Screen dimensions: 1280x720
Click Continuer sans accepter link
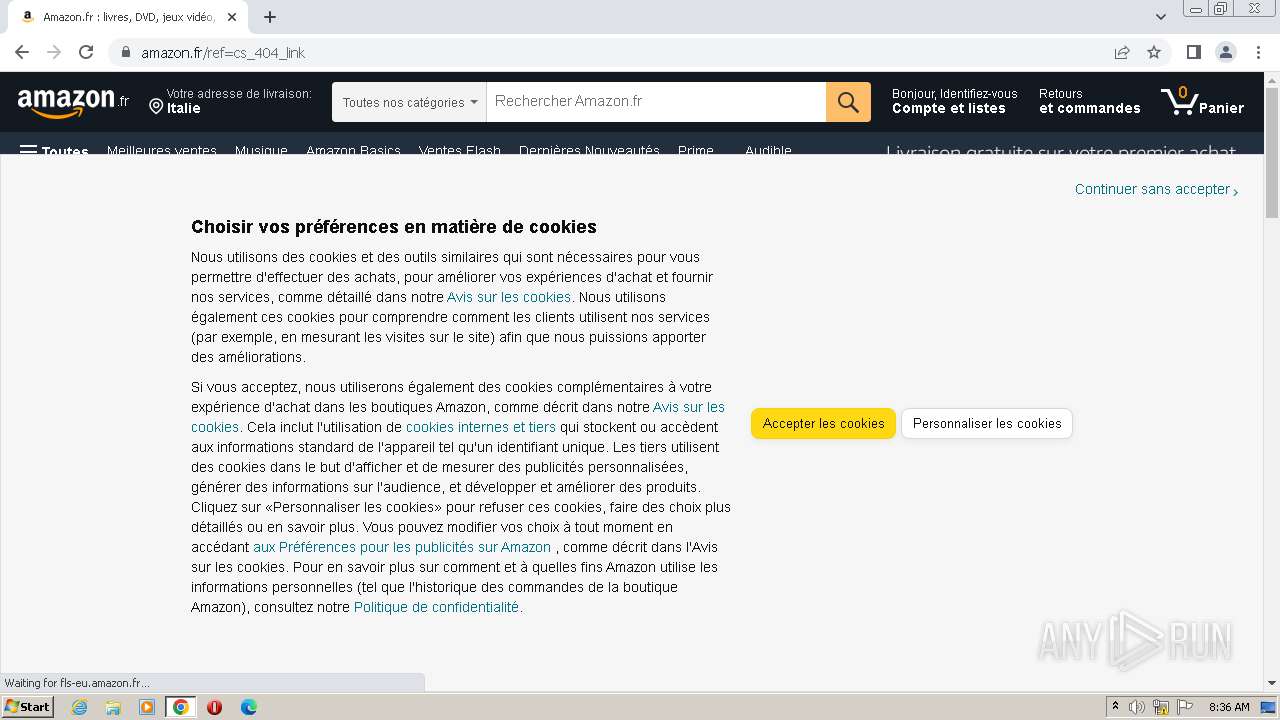coord(1156,189)
